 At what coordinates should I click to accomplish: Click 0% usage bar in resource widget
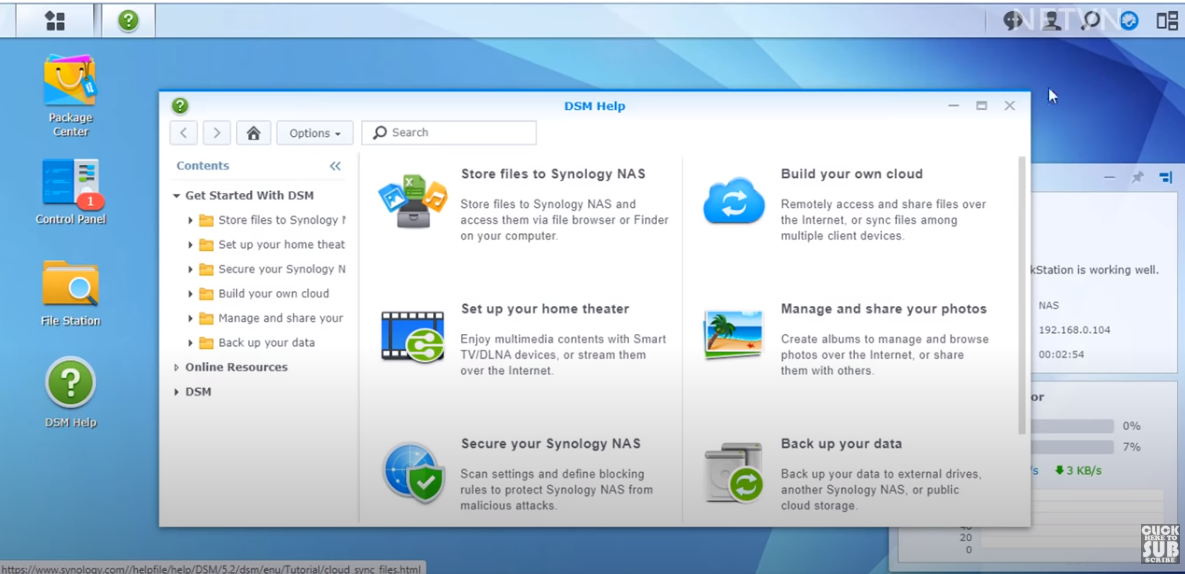click(1072, 426)
